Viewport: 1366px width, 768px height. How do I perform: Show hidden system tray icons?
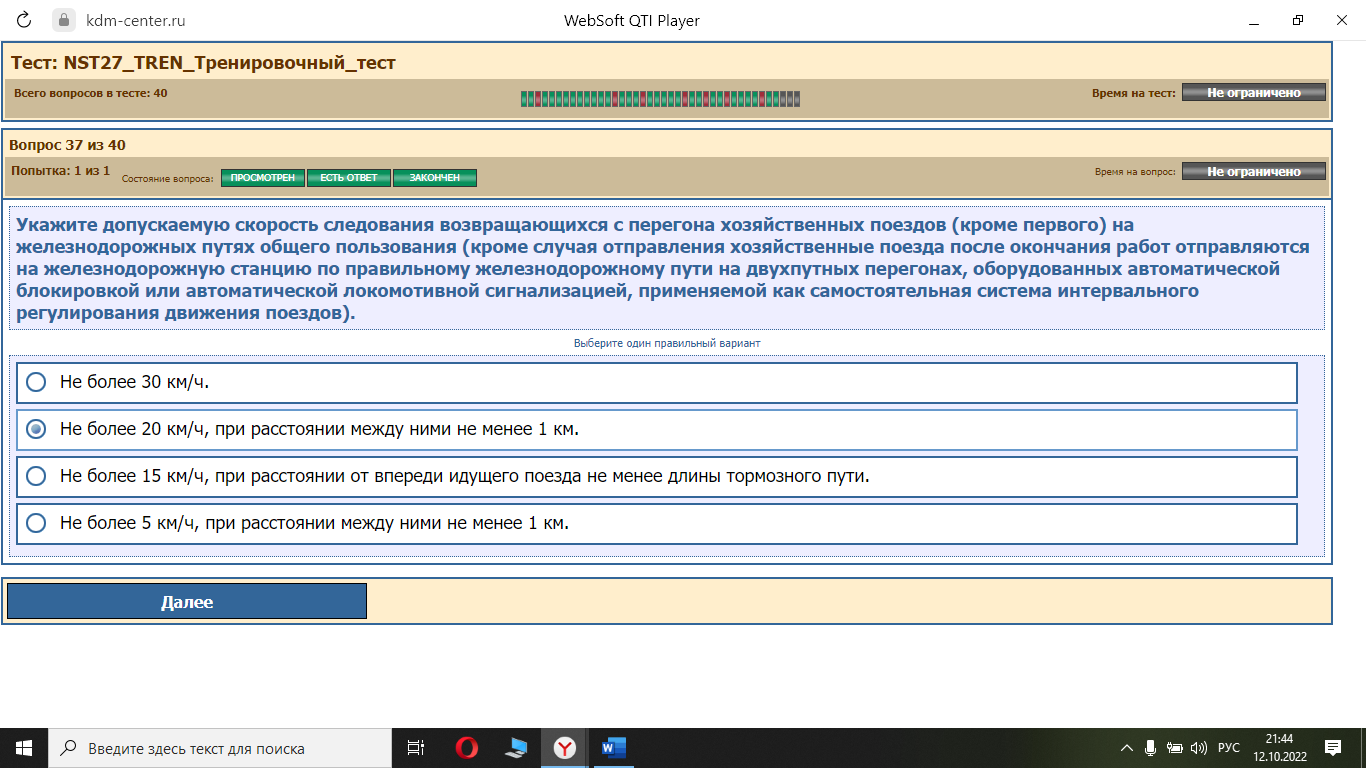[1127, 748]
